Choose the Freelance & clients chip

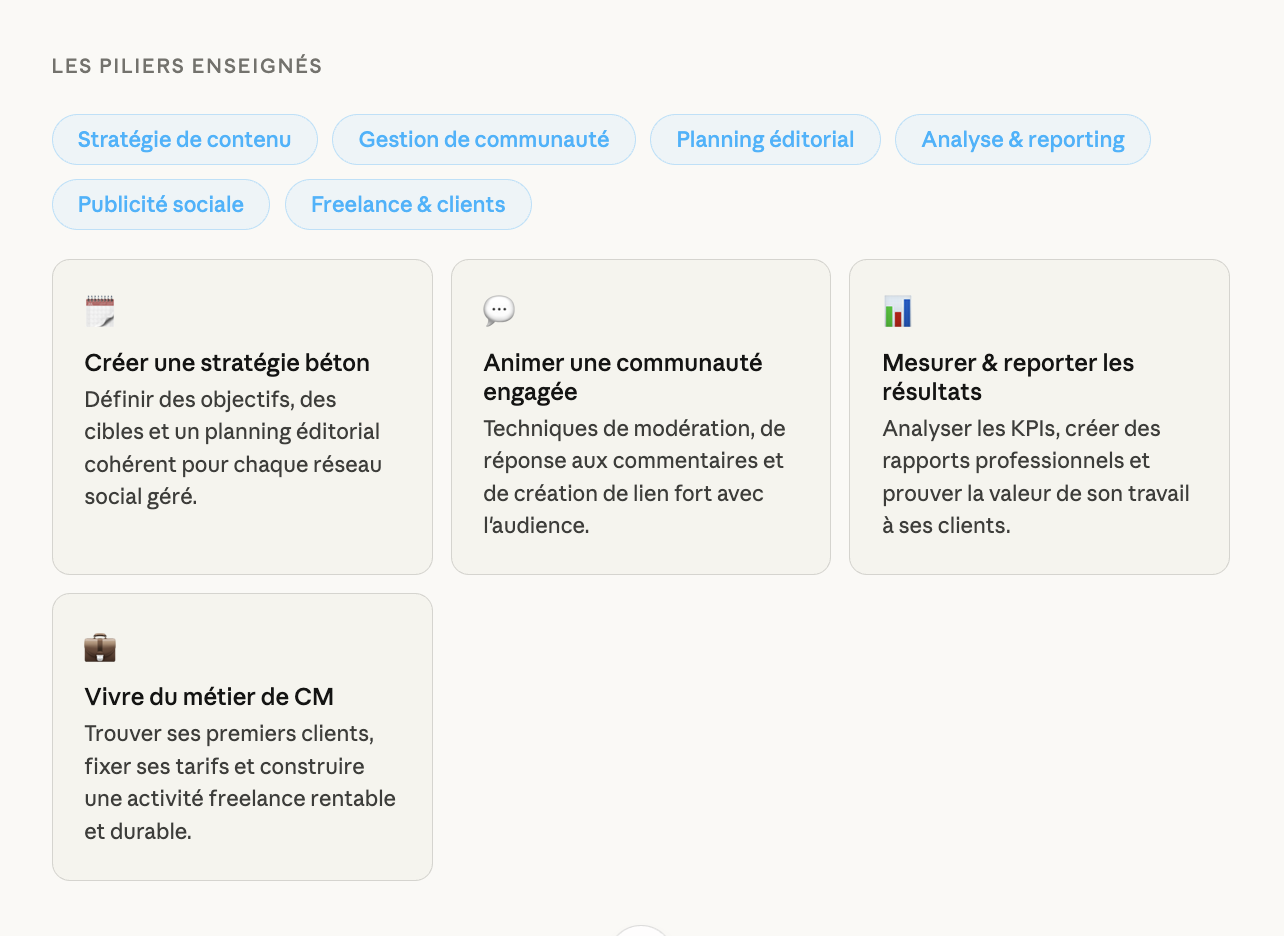pyautogui.click(x=408, y=205)
